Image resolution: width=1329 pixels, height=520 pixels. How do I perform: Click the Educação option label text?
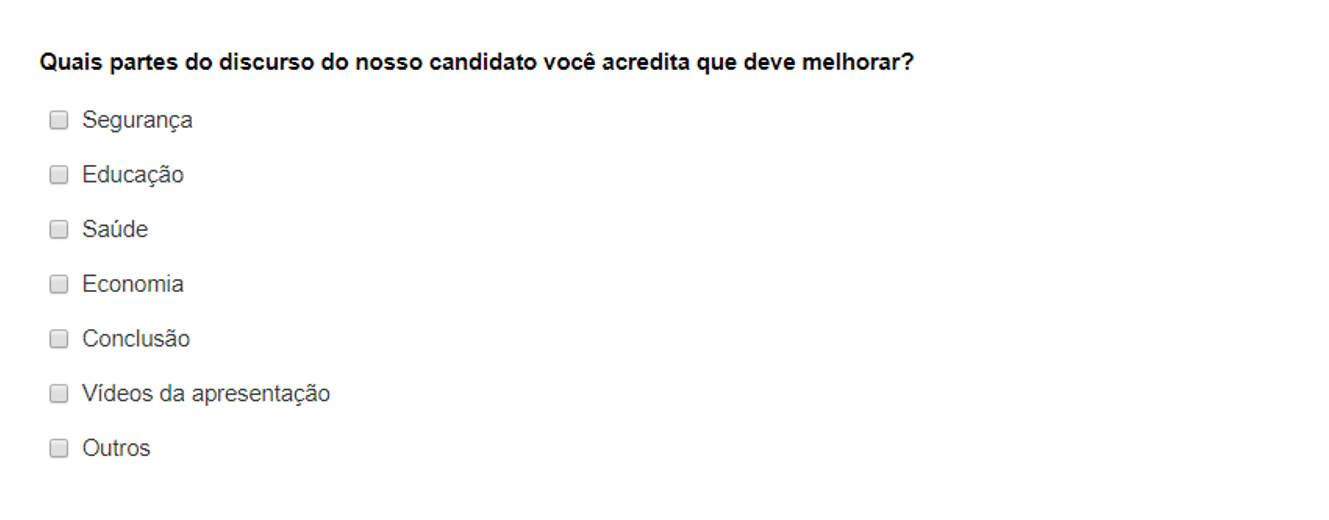point(133,175)
